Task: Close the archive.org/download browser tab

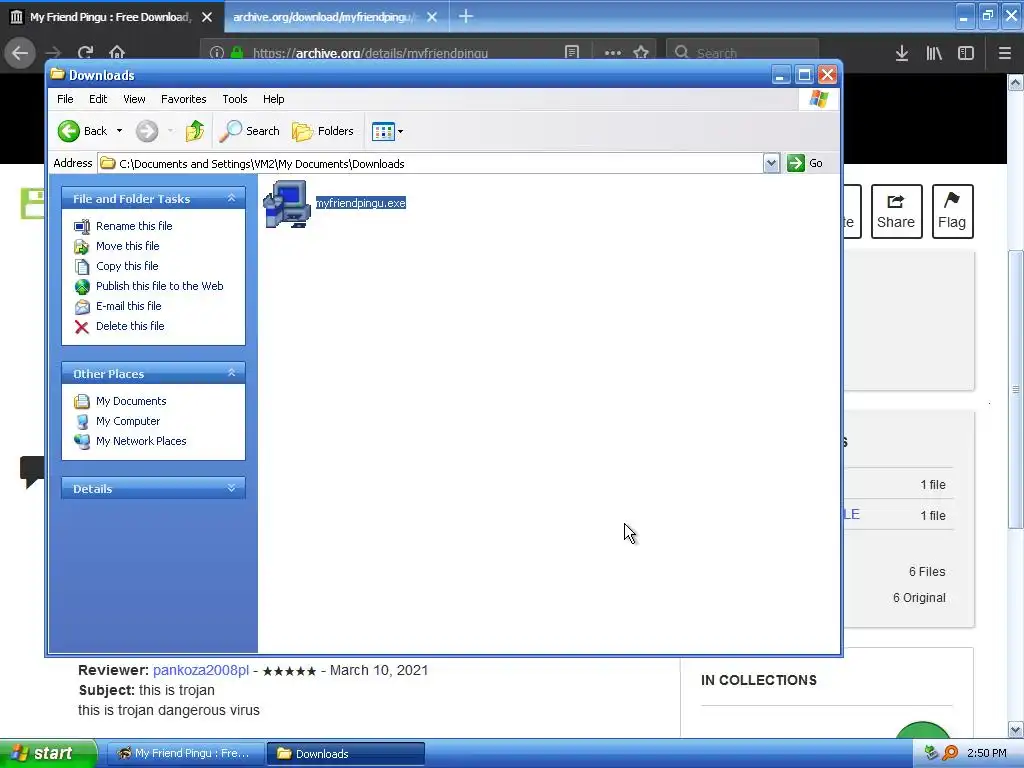Action: [432, 18]
